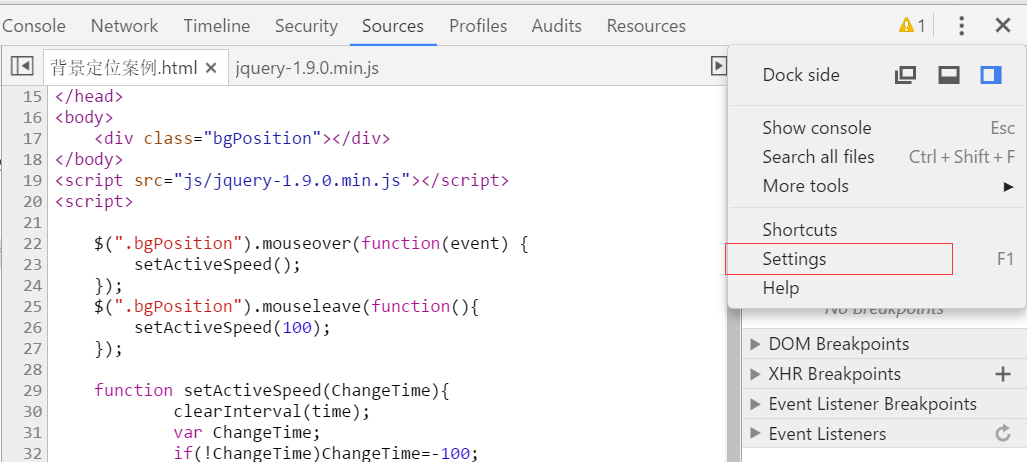Image resolution: width=1027 pixels, height=462 pixels.
Task: Dock DevTools to the right
Action: click(991, 75)
